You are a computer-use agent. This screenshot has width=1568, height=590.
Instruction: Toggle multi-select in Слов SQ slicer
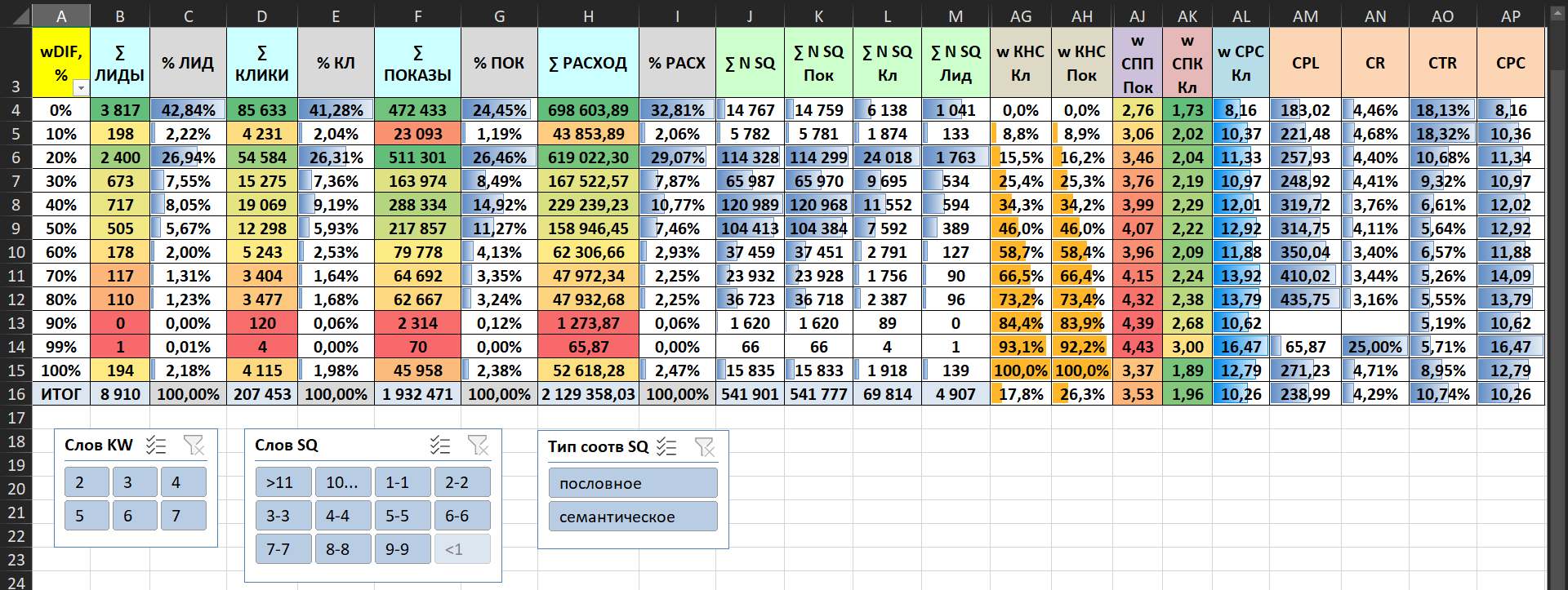(x=440, y=445)
